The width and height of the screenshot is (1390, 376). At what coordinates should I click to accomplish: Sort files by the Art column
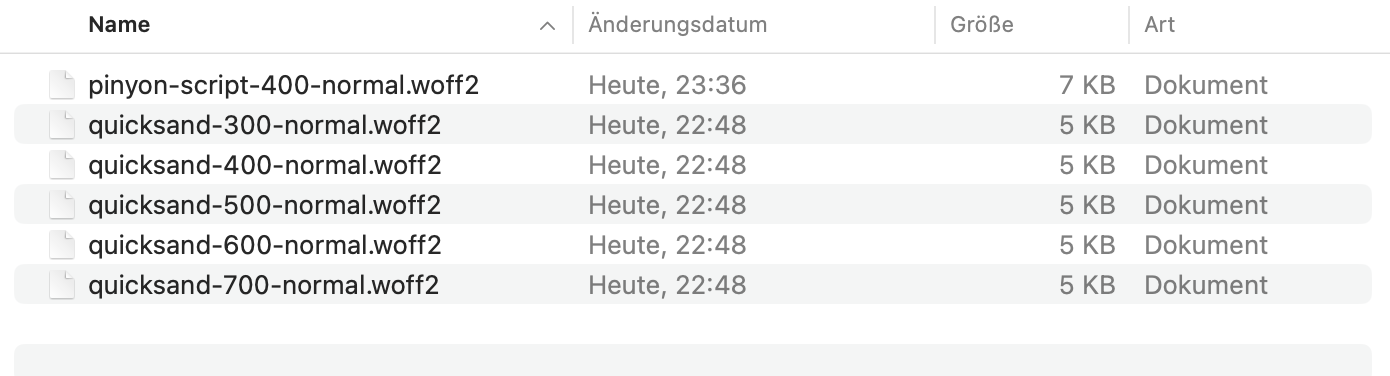(x=1160, y=25)
